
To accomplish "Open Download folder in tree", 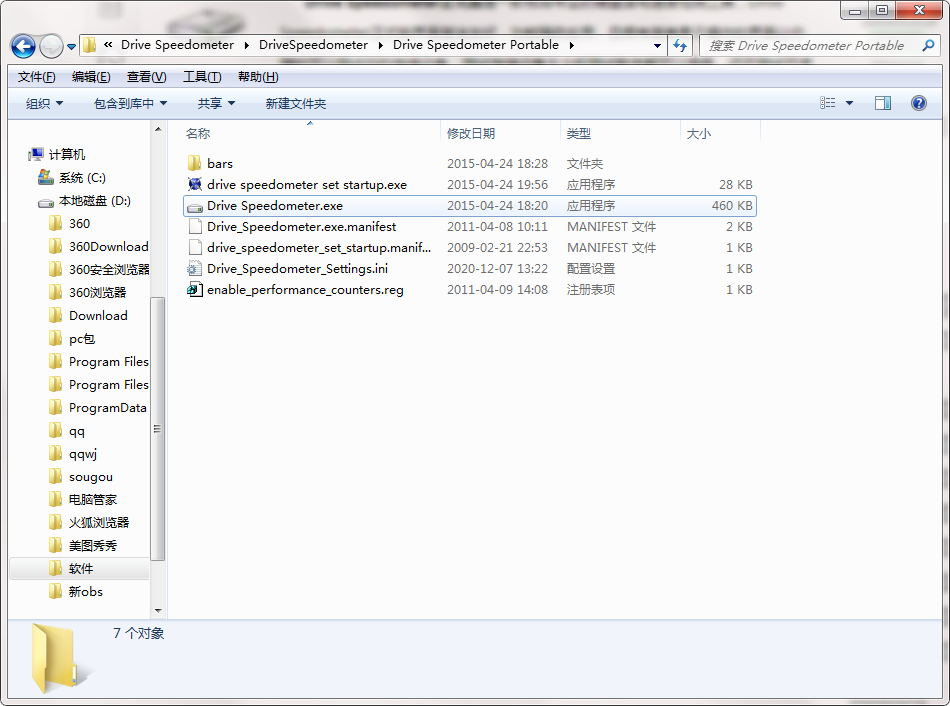I will (88, 316).
